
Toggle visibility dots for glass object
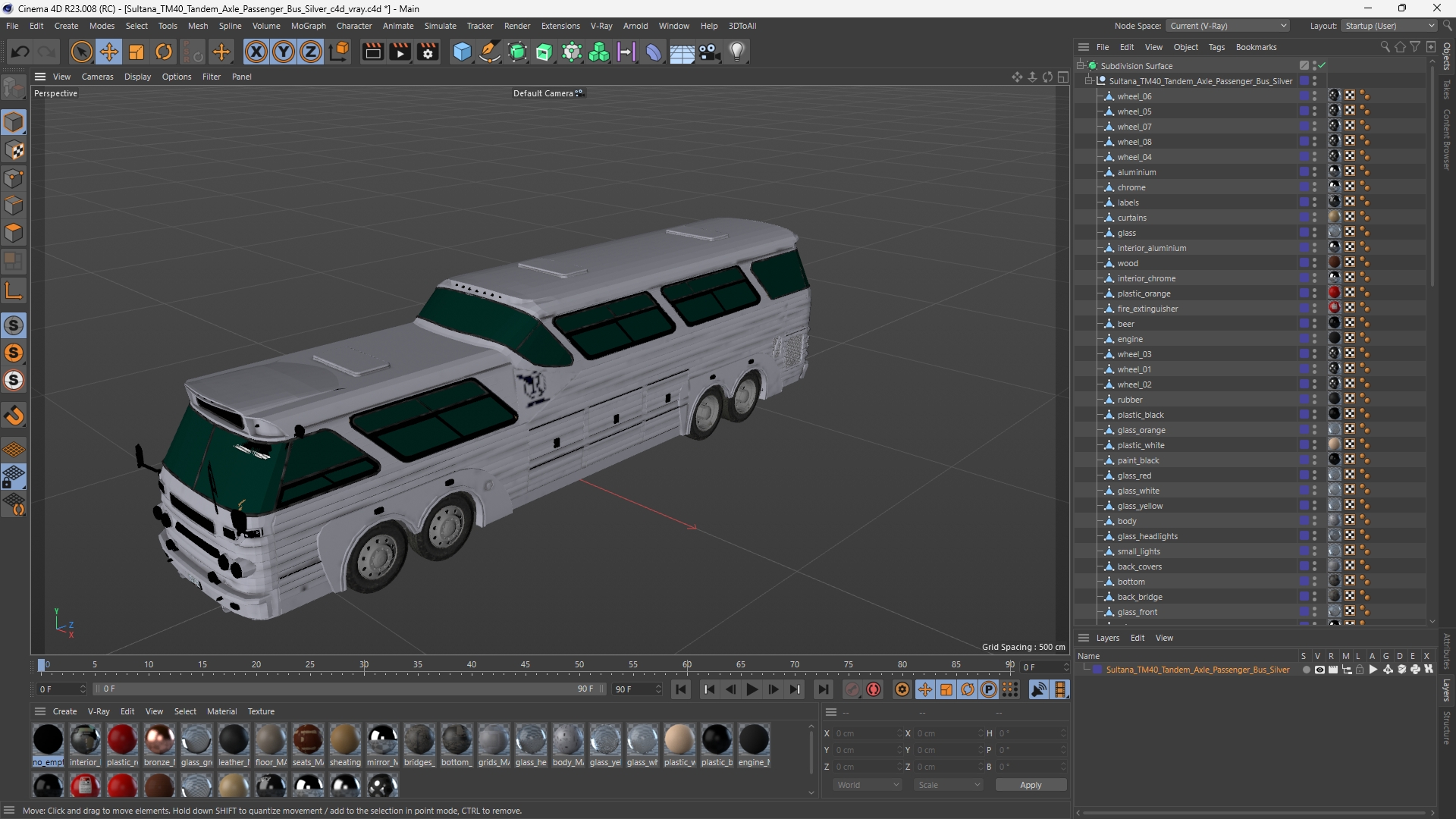click(1314, 233)
